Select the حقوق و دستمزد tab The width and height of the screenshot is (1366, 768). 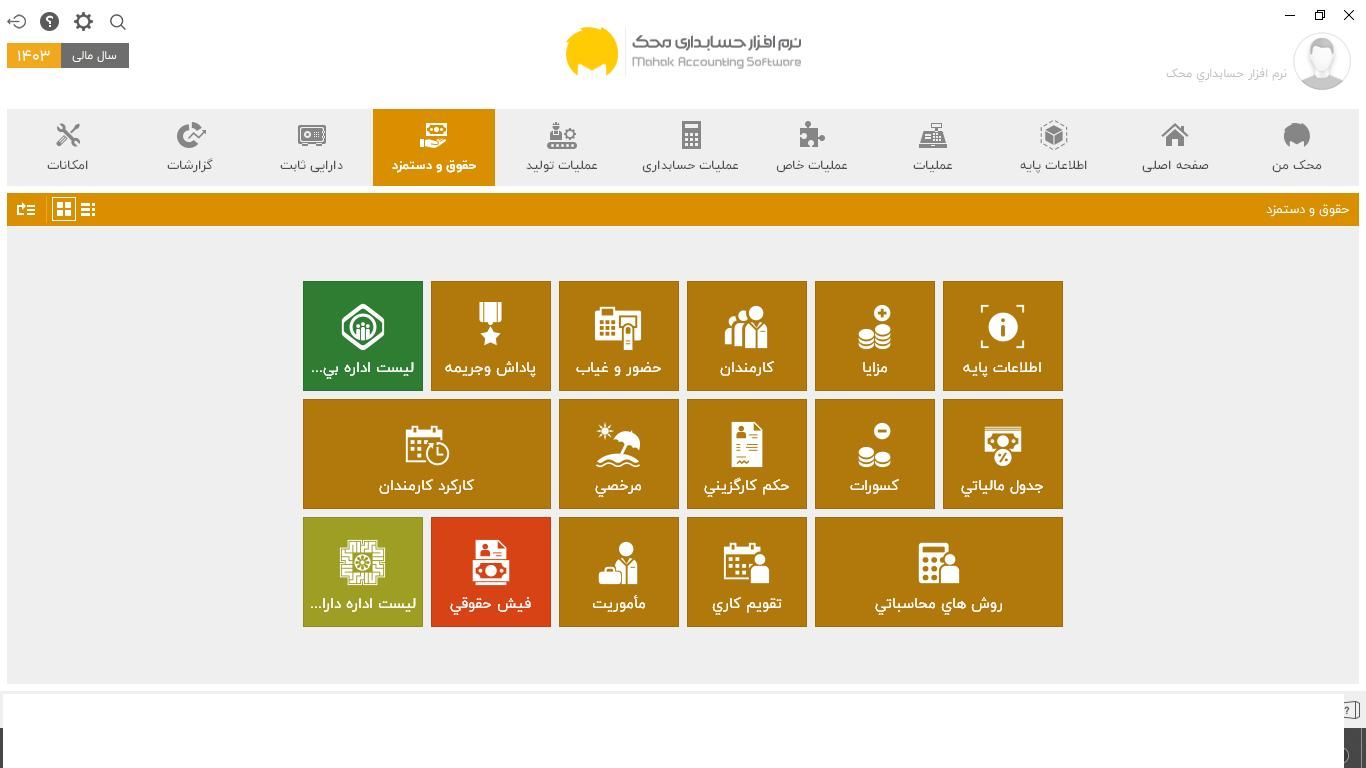[434, 147]
